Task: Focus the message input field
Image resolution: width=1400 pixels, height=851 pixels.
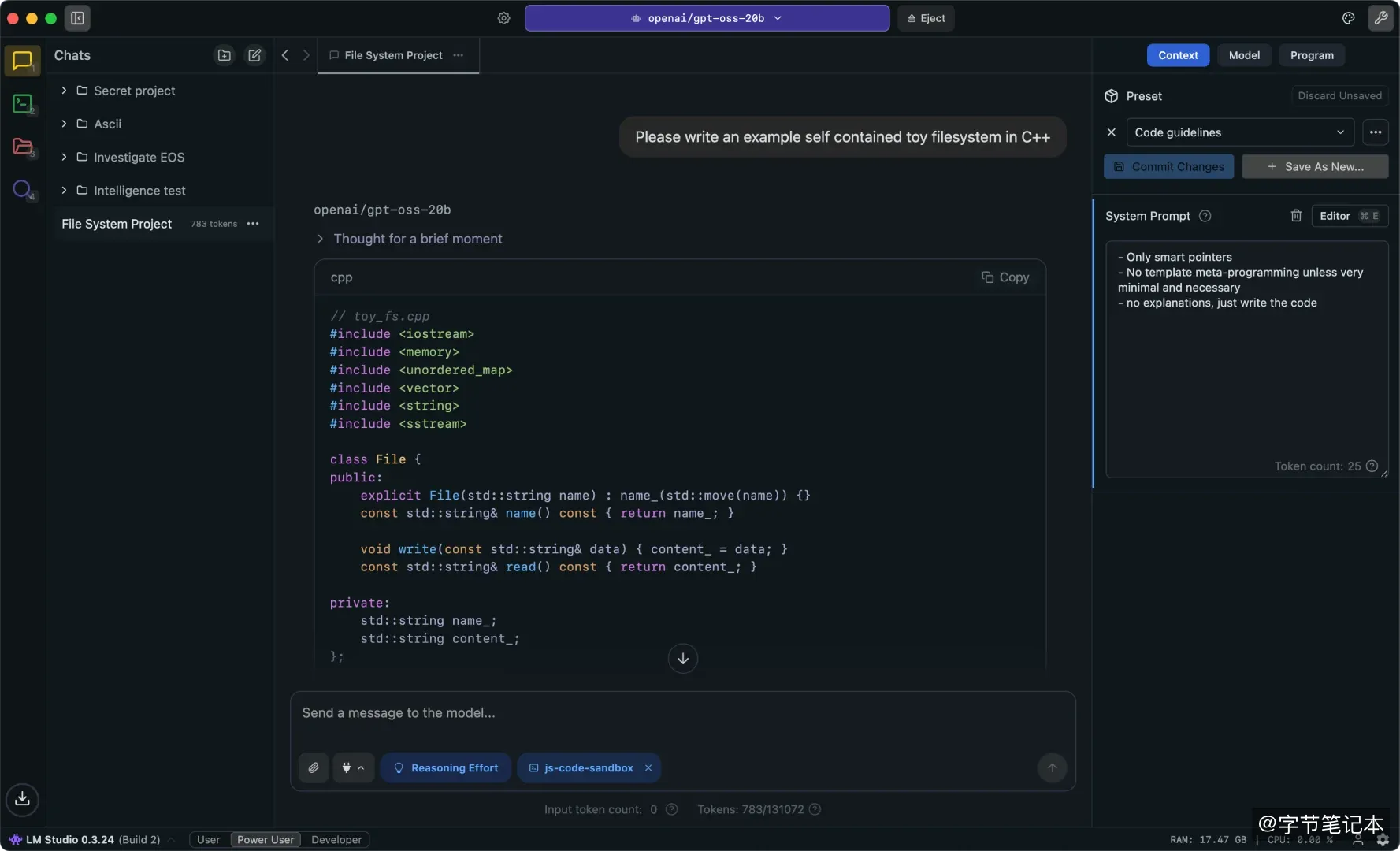Action: (682, 713)
